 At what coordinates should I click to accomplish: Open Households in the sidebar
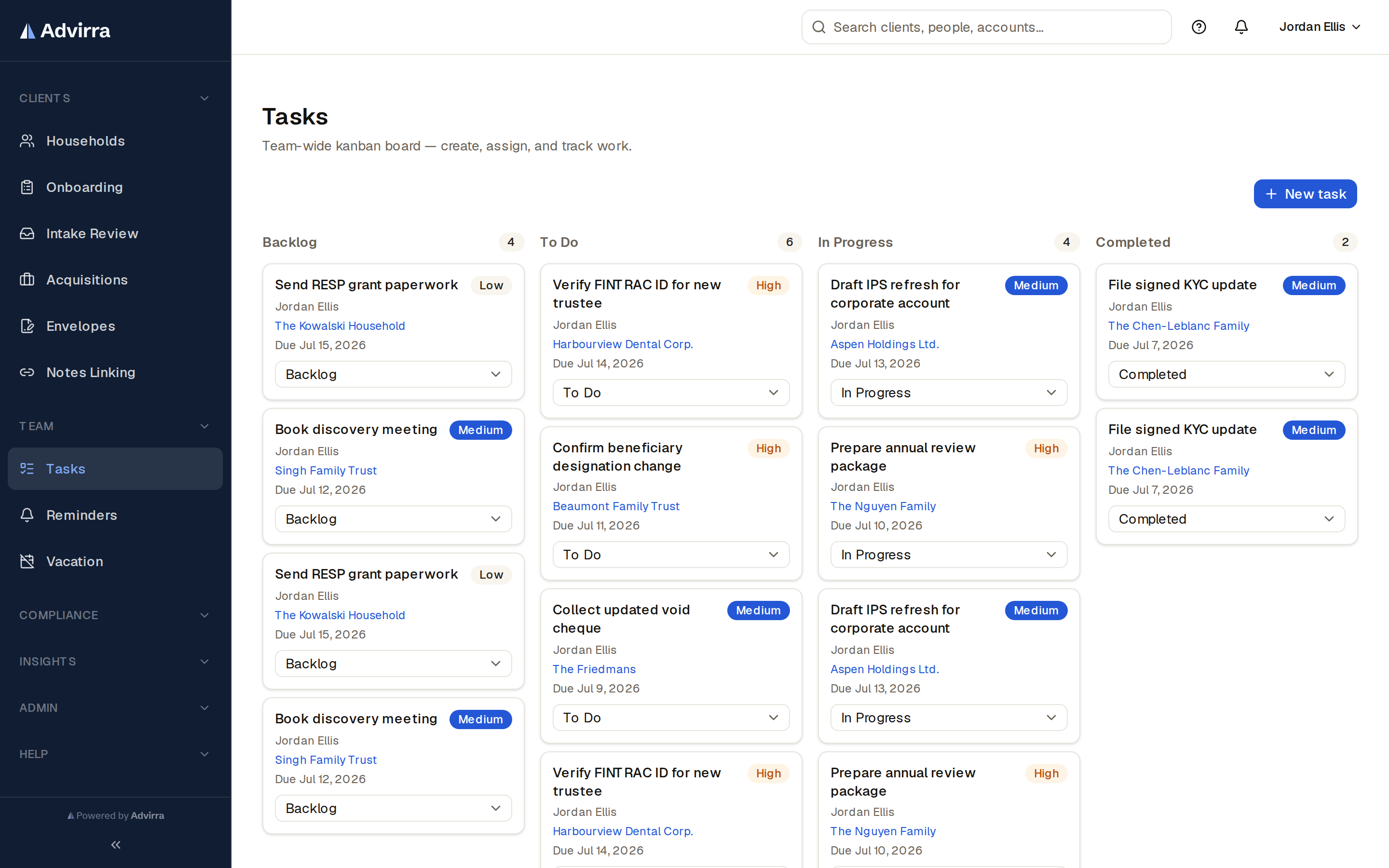(115, 141)
